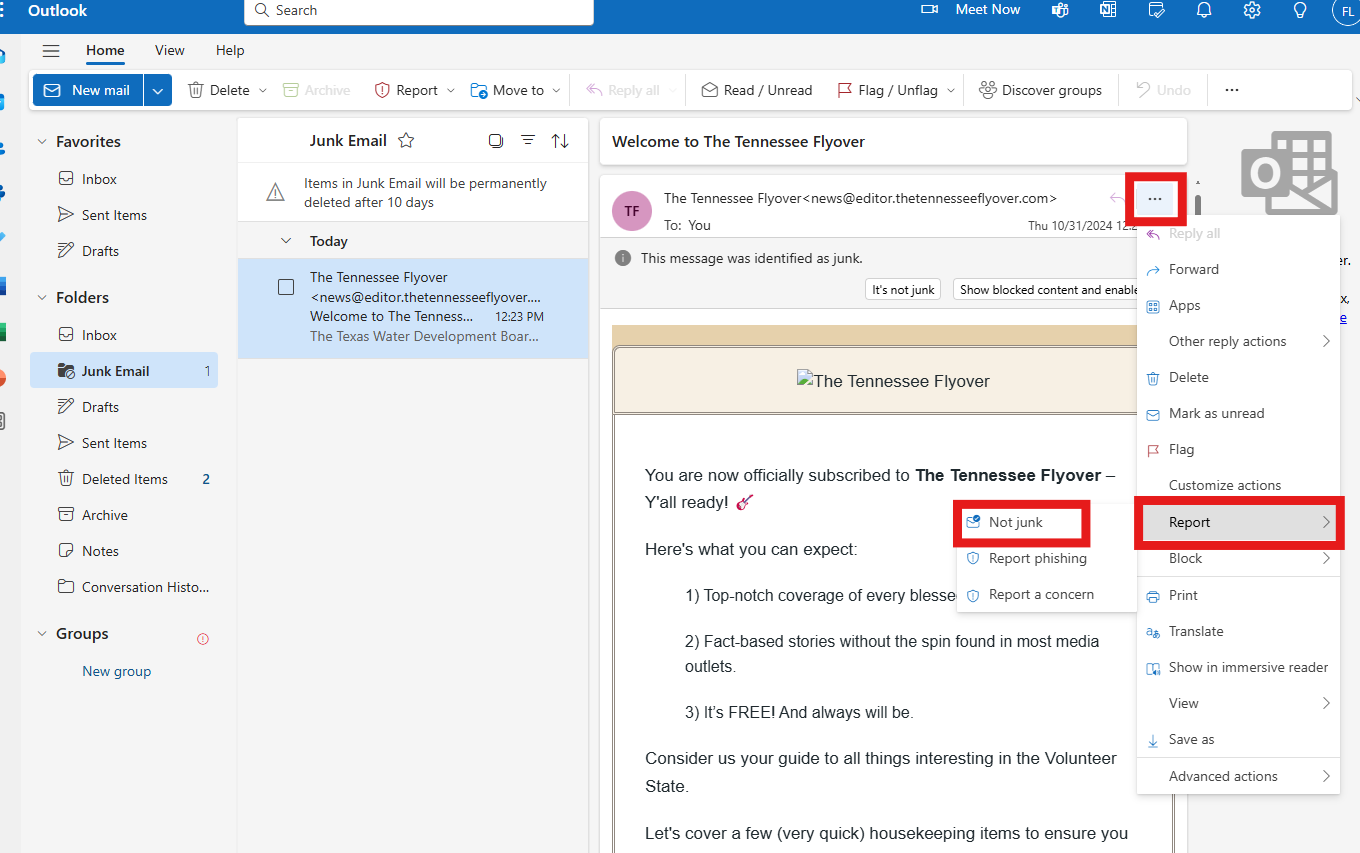Select Print in the context menu
Screen dimensions: 1360x853
click(1238, 595)
